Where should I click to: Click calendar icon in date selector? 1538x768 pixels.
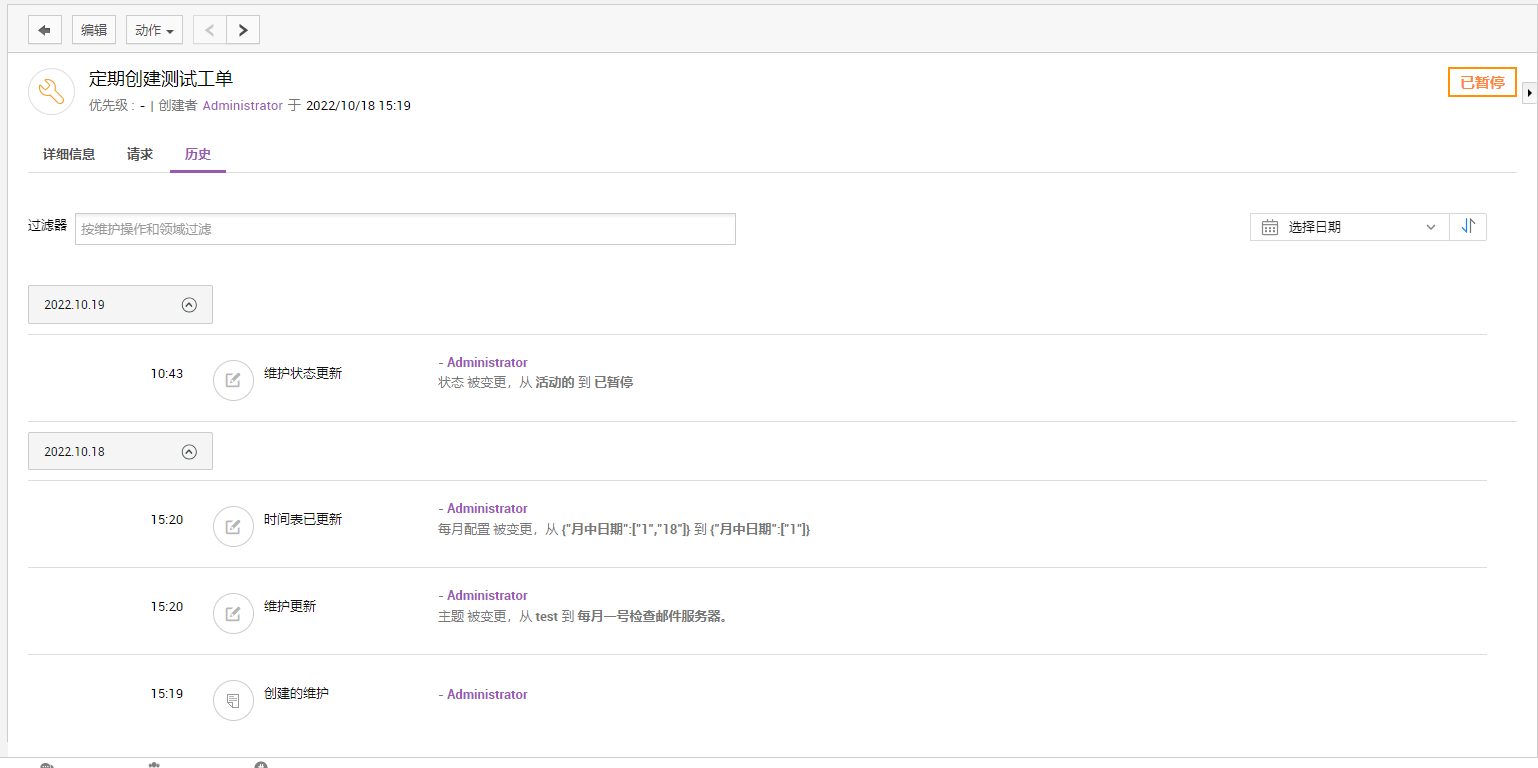(x=1270, y=227)
